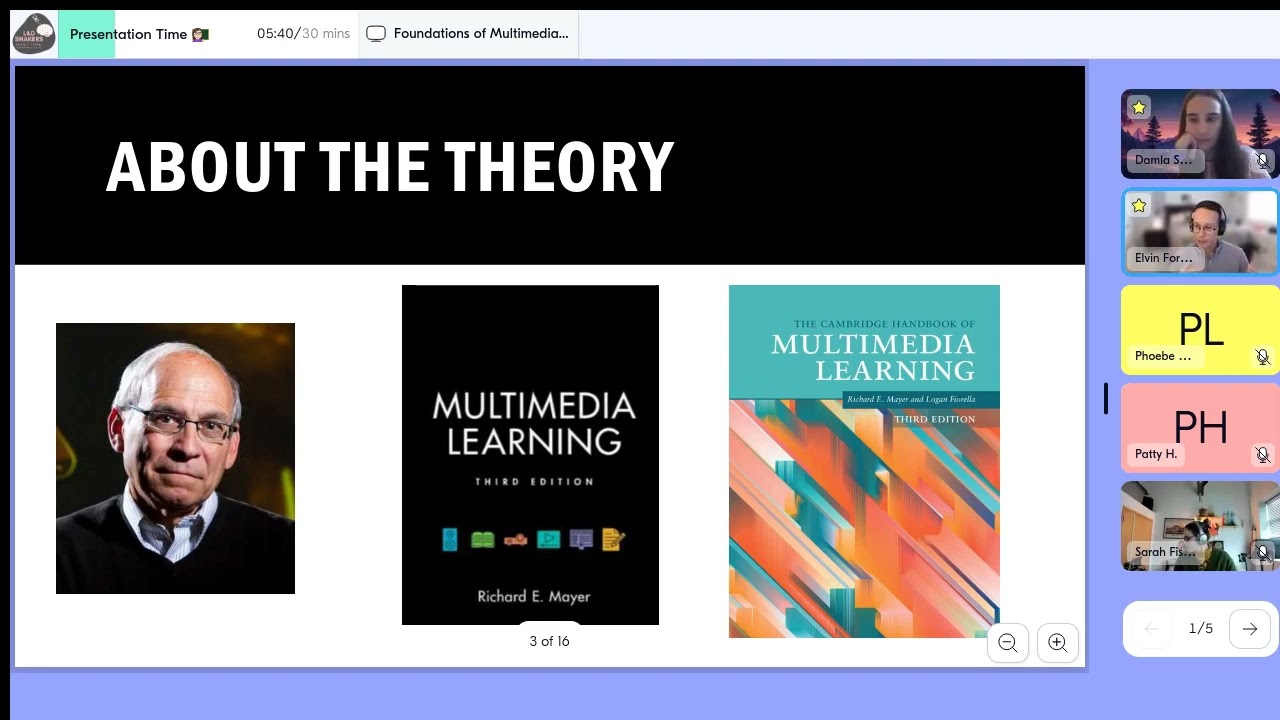Click the sidebar collapse handle bar
The width and height of the screenshot is (1280, 720).
[1106, 398]
